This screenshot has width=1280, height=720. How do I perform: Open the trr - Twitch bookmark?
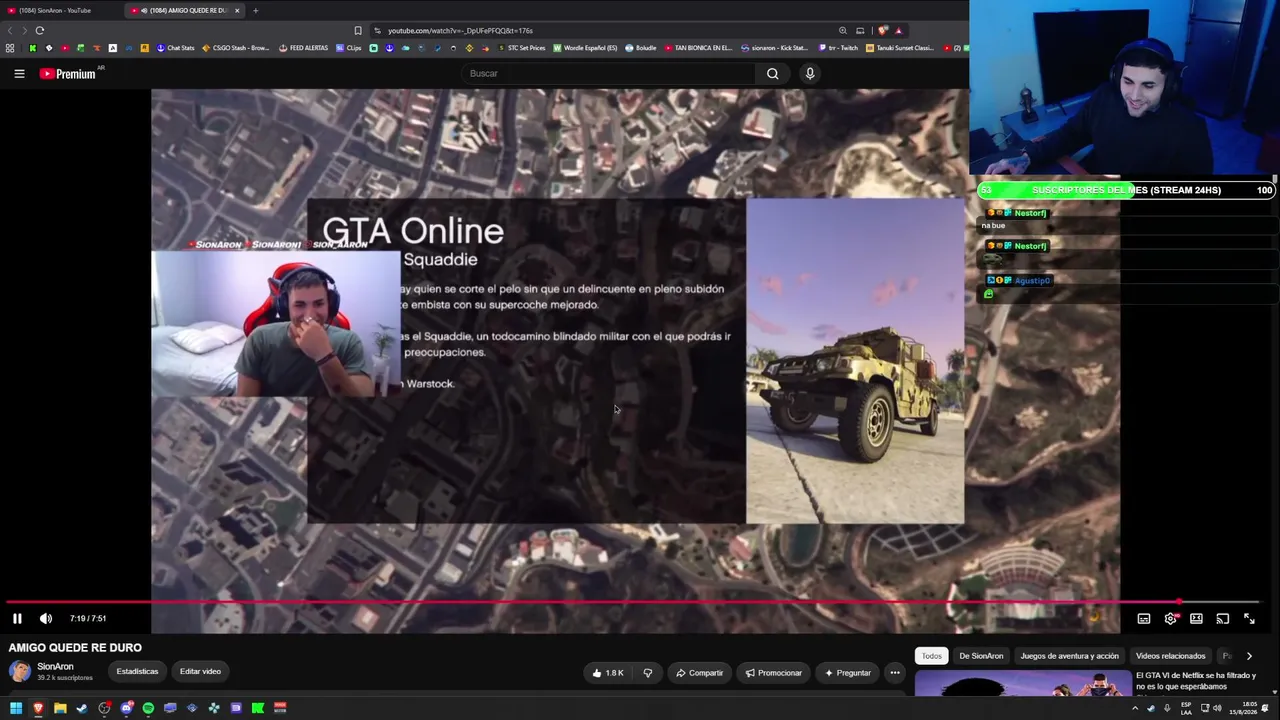tap(838, 48)
